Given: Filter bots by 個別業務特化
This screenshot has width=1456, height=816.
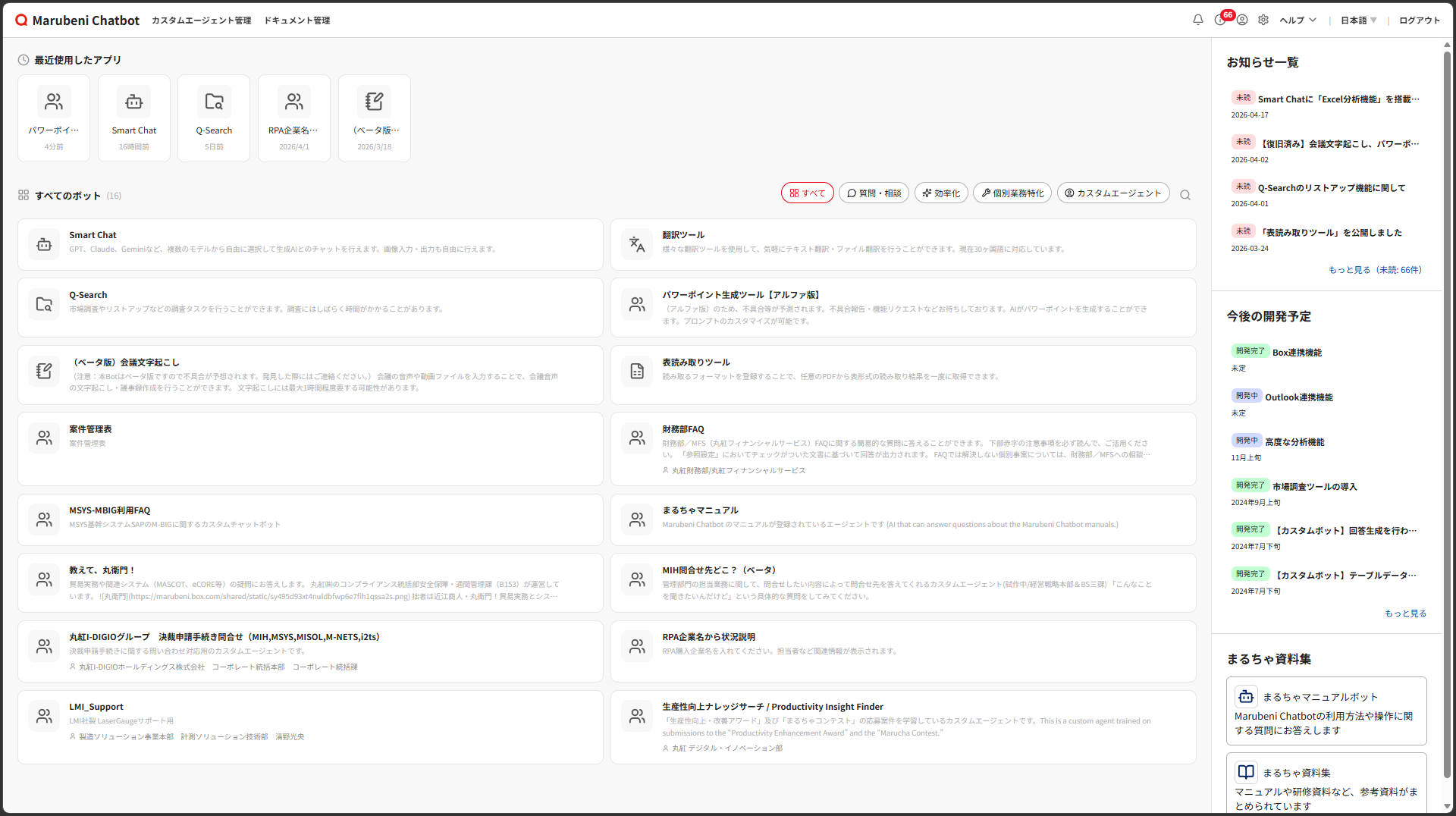Looking at the screenshot, I should click(1012, 193).
